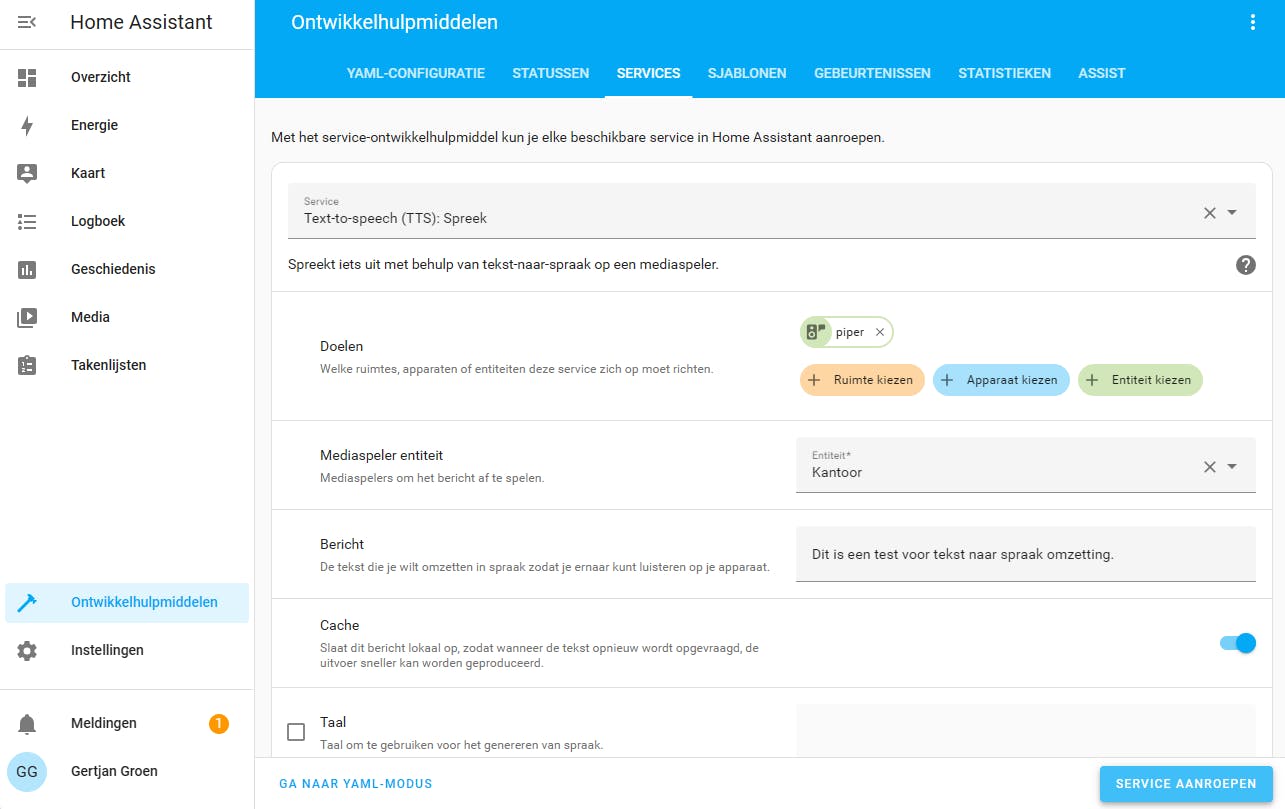Click the Ontwikkelhulpmiddelen page title

pyautogui.click(x=394, y=22)
